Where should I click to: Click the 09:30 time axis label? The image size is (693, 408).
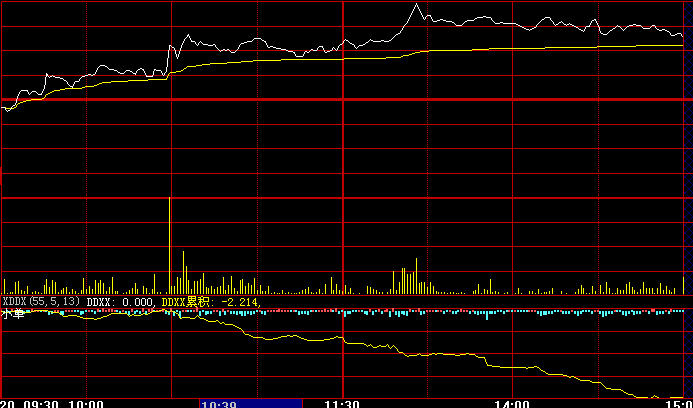[40, 404]
